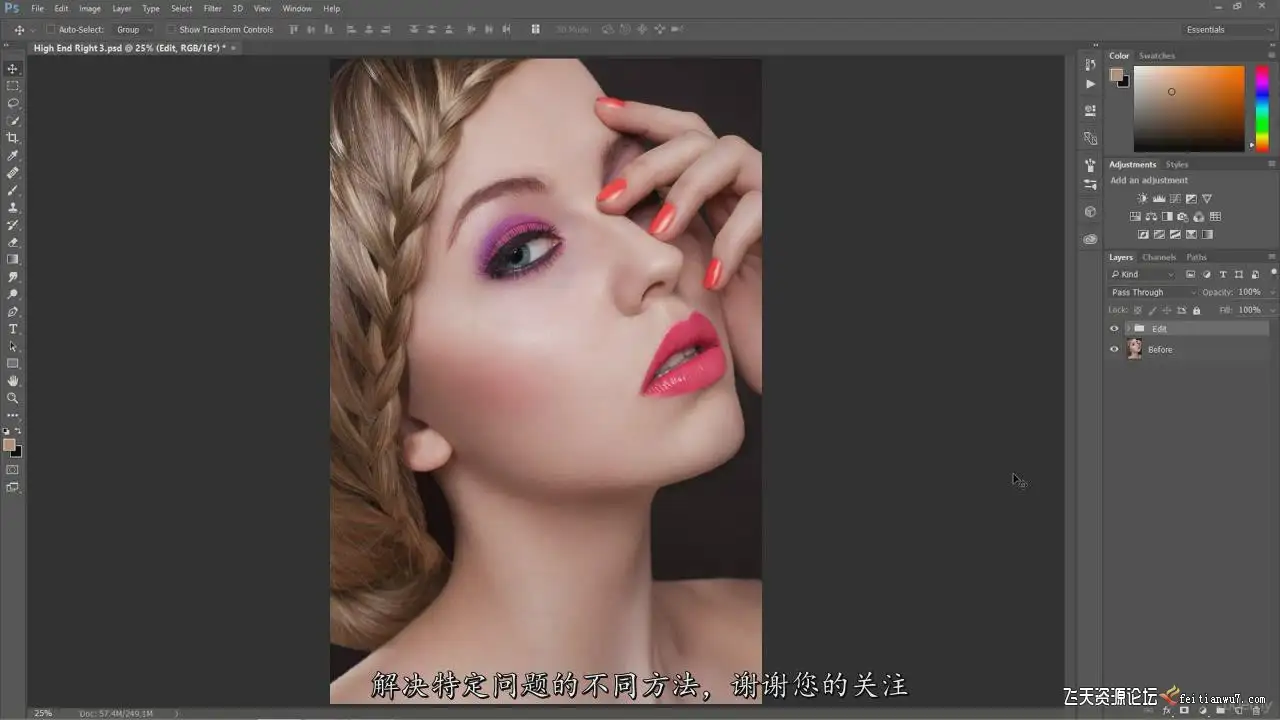Click the Before layer thumbnail
The image size is (1280, 720).
point(1135,349)
